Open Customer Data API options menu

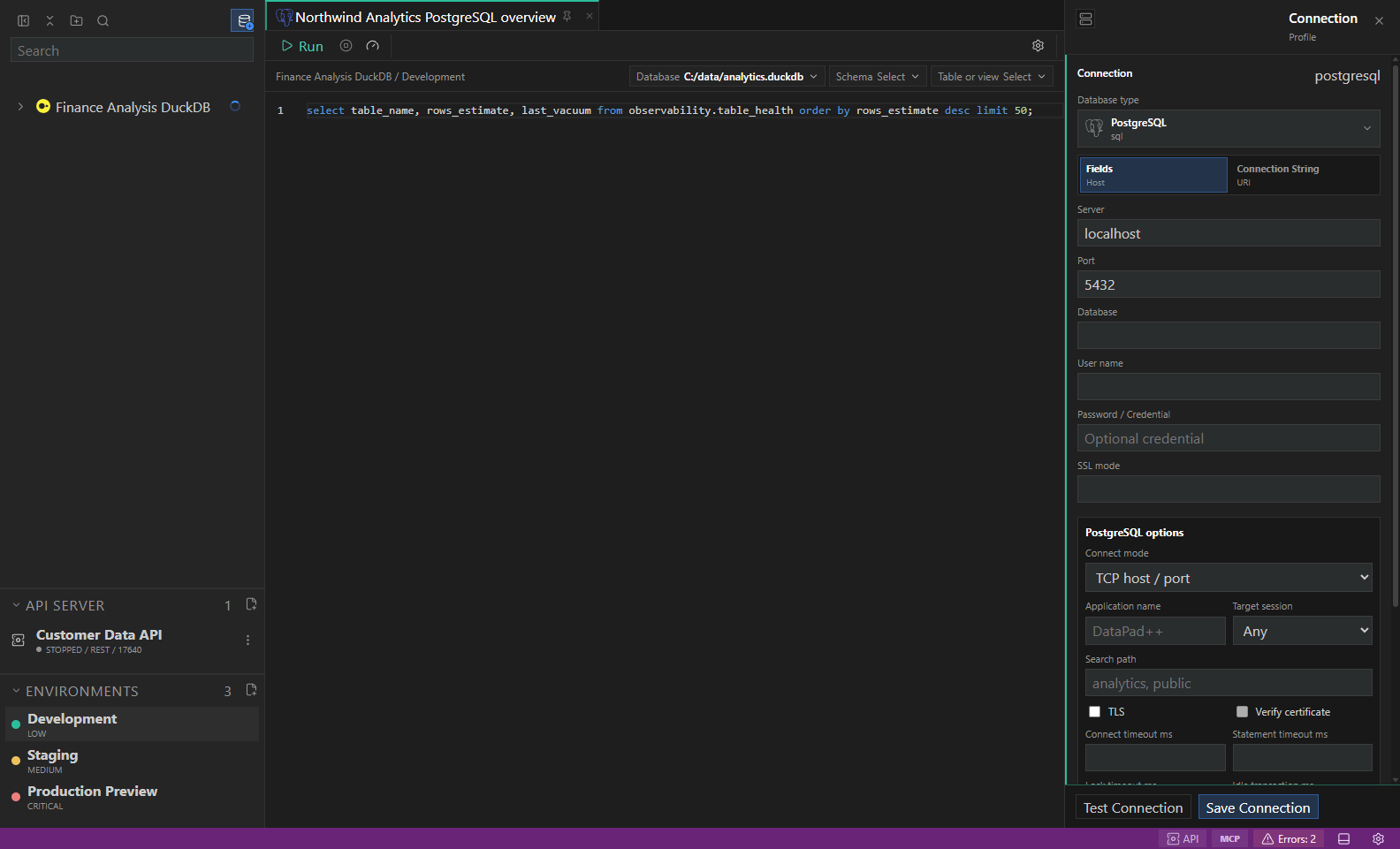tap(247, 641)
